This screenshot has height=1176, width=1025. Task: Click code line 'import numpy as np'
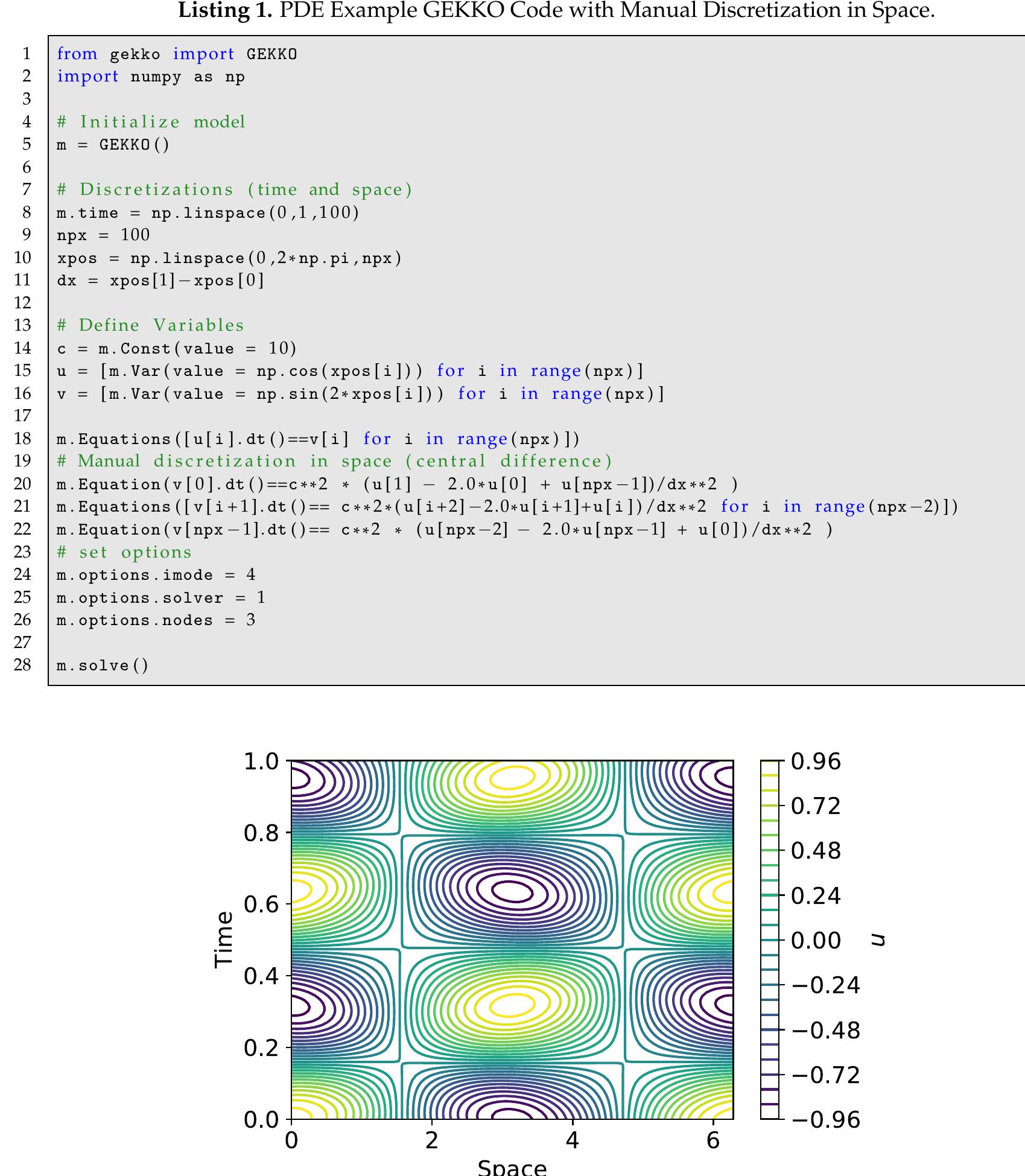pos(151,77)
